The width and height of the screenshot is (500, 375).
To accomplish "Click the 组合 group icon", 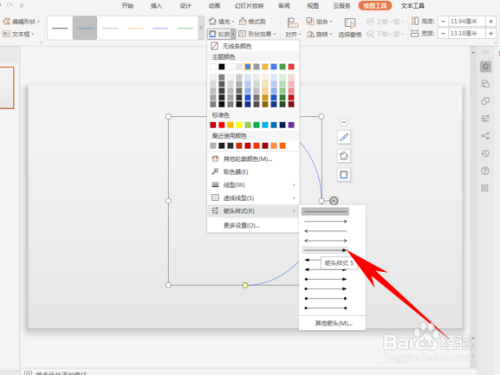I will pos(310,22).
